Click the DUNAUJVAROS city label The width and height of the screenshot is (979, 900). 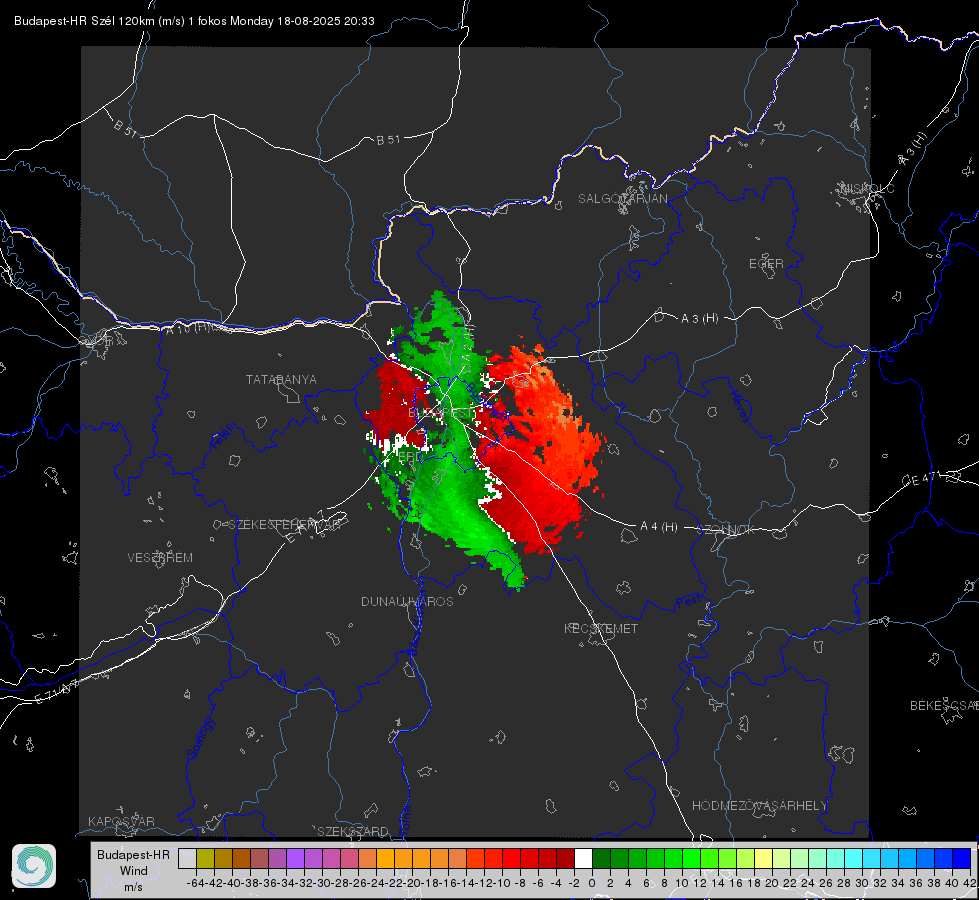[407, 601]
